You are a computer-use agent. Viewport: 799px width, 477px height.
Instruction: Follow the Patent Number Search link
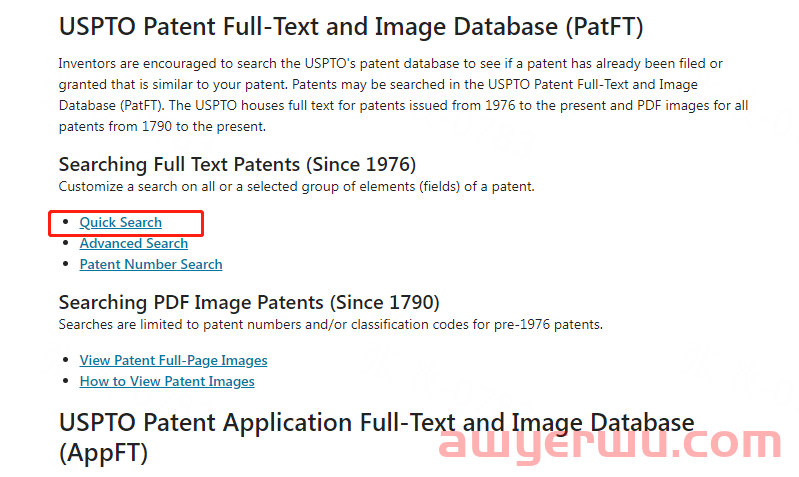click(x=151, y=264)
